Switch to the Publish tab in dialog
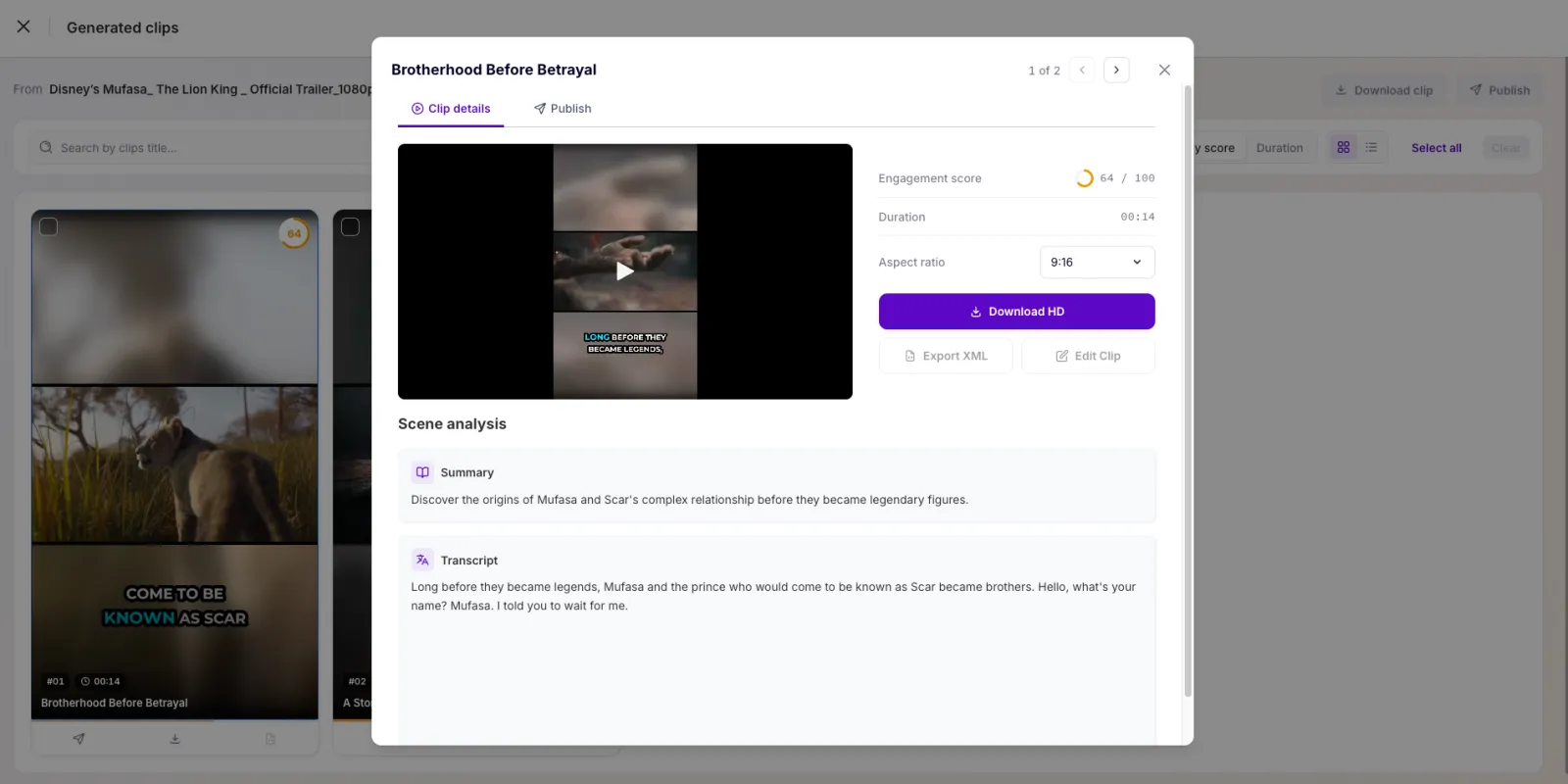This screenshot has width=1568, height=784. coord(563,109)
